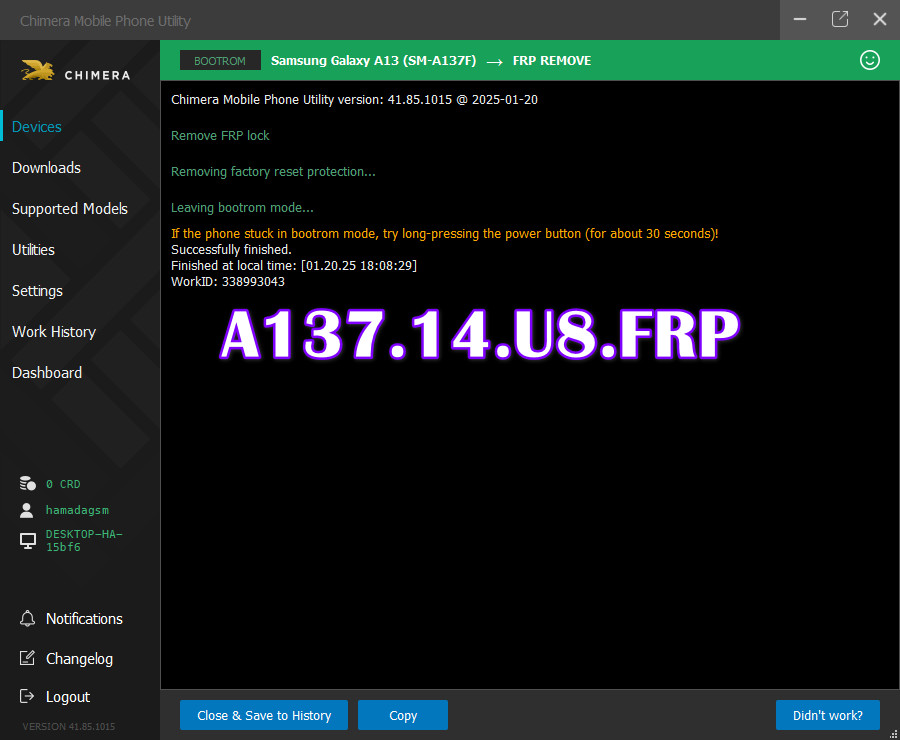Click the Chimera Mobile Phone Utility title
Image resolution: width=900 pixels, height=740 pixels.
click(105, 21)
